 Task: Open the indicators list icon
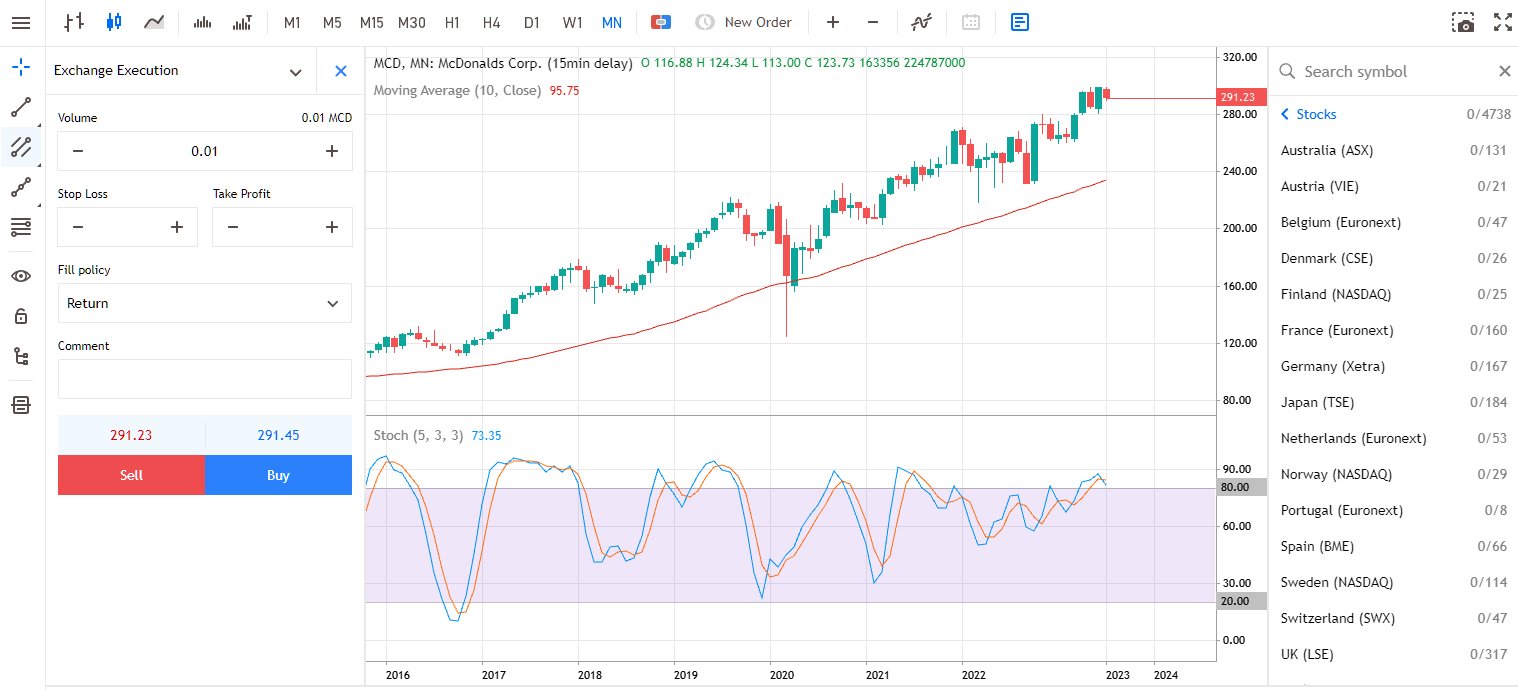[x=922, y=22]
